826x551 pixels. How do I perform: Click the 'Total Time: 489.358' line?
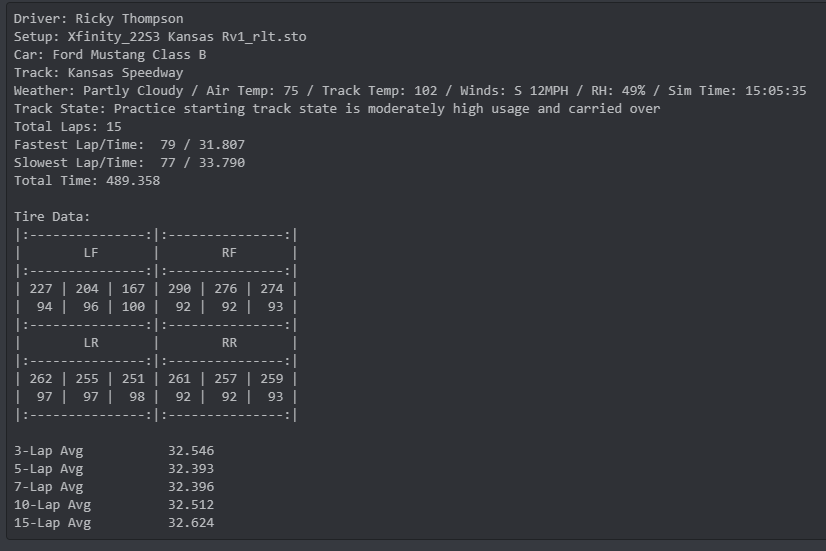coord(87,181)
